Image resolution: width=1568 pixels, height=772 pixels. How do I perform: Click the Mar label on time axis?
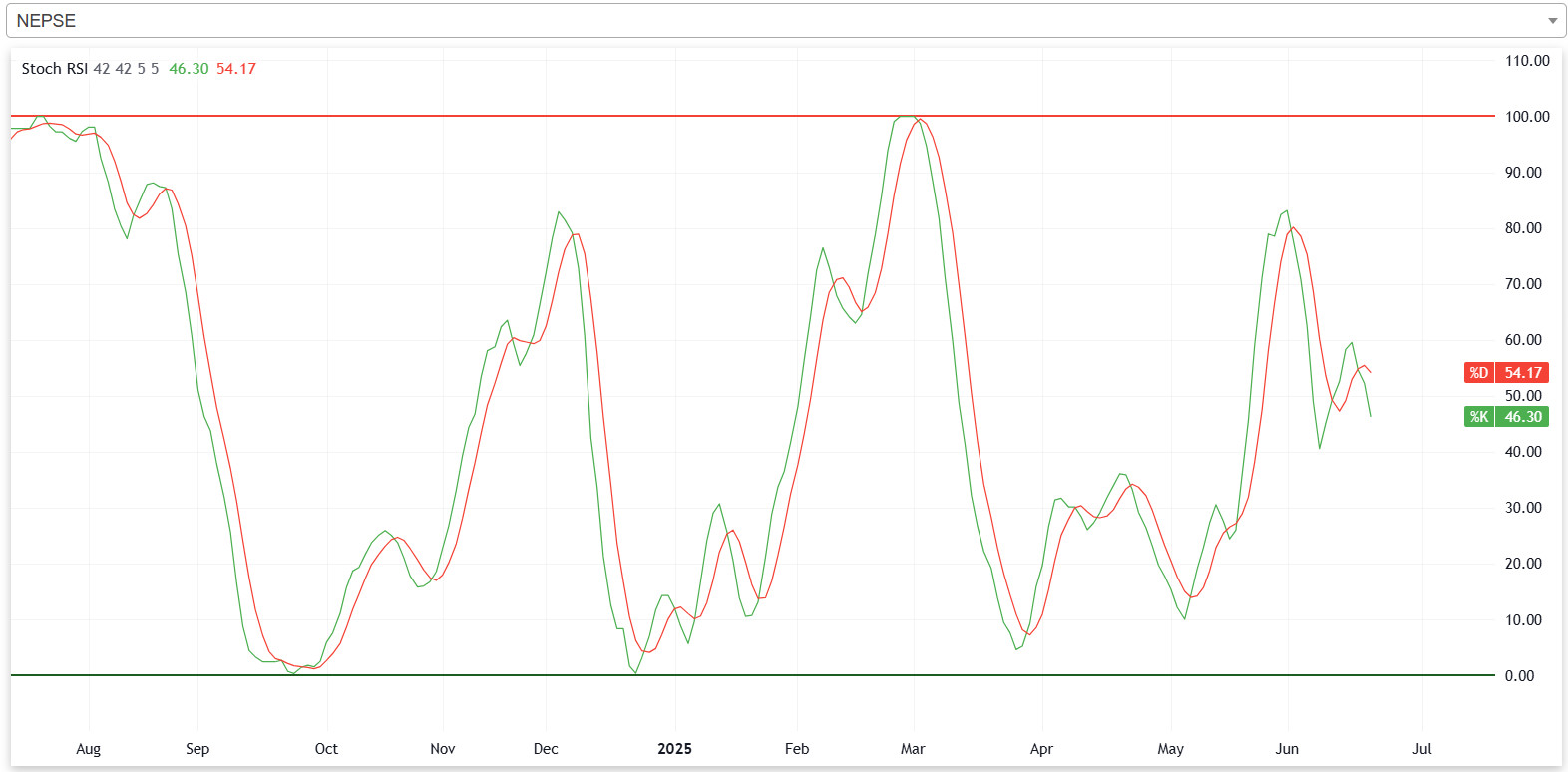tap(913, 749)
